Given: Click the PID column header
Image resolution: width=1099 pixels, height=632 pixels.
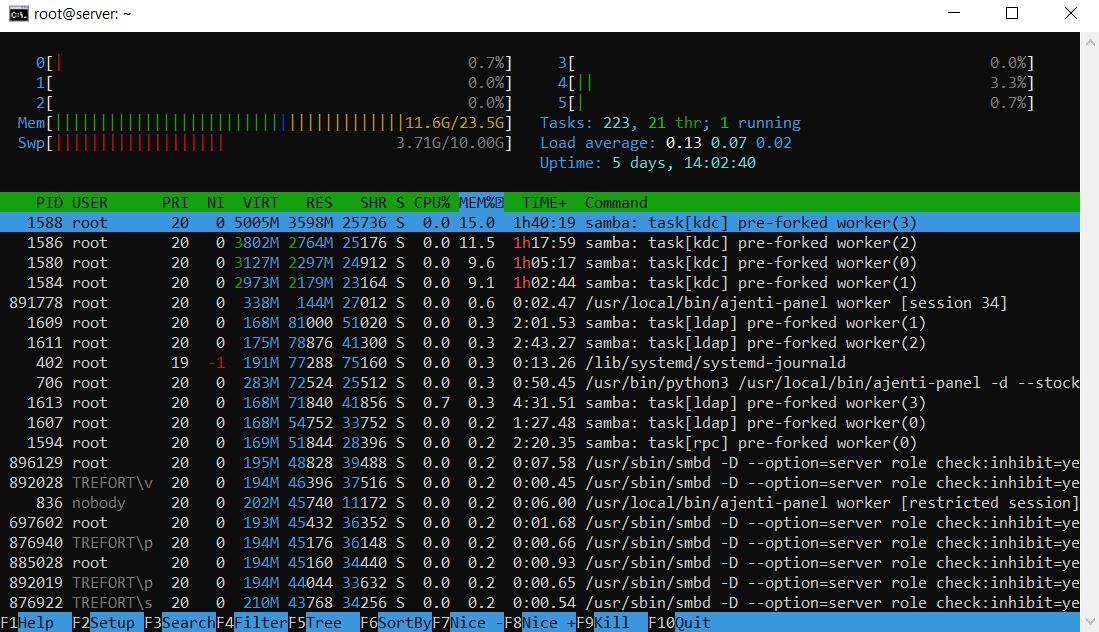Looking at the screenshot, I should pyautogui.click(x=49, y=202).
